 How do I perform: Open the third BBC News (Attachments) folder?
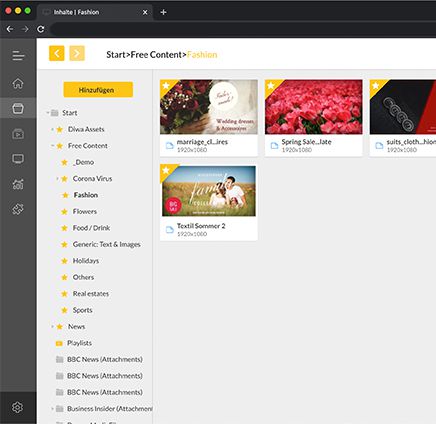click(x=105, y=392)
